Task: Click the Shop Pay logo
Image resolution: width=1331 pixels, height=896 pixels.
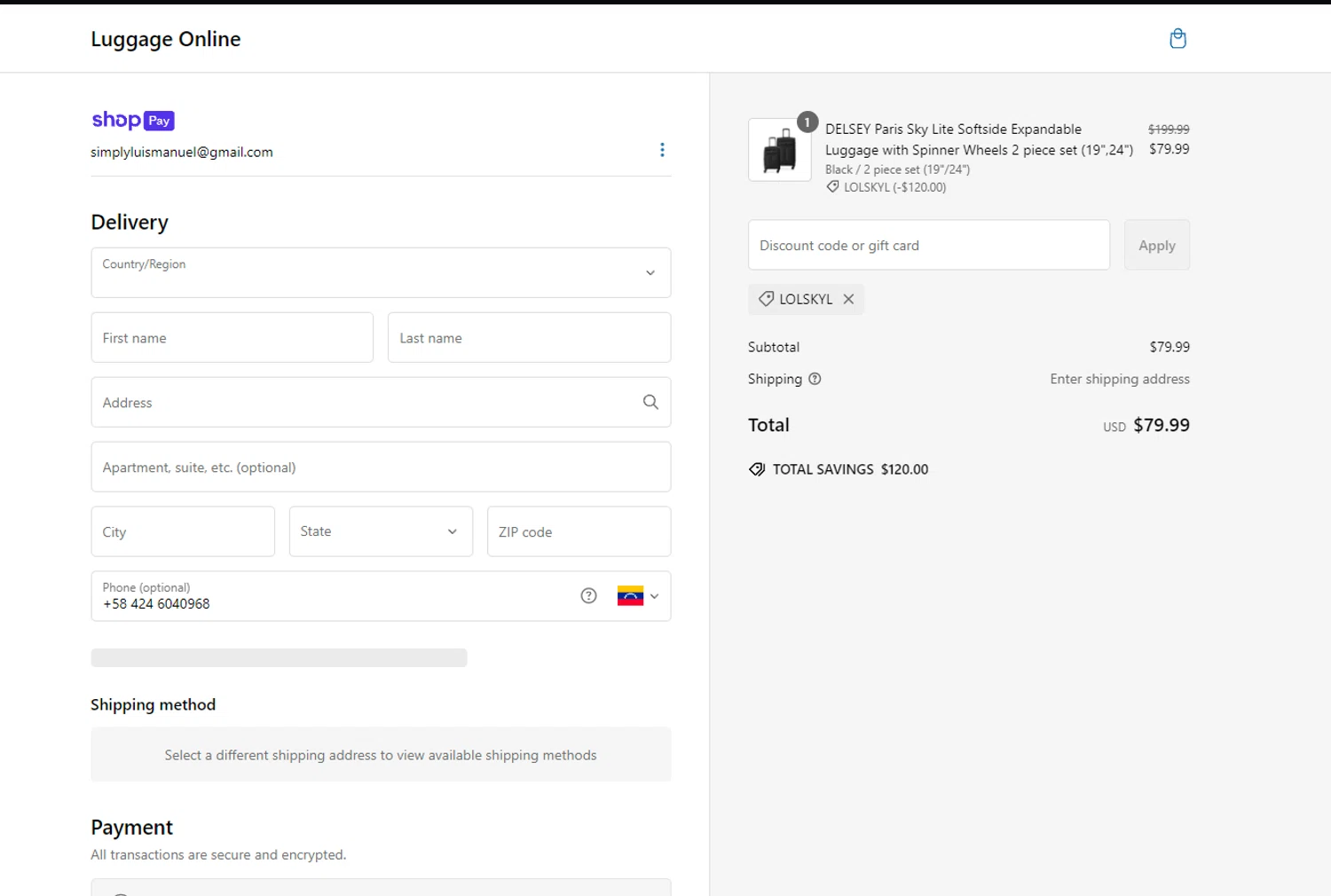Action: [133, 120]
